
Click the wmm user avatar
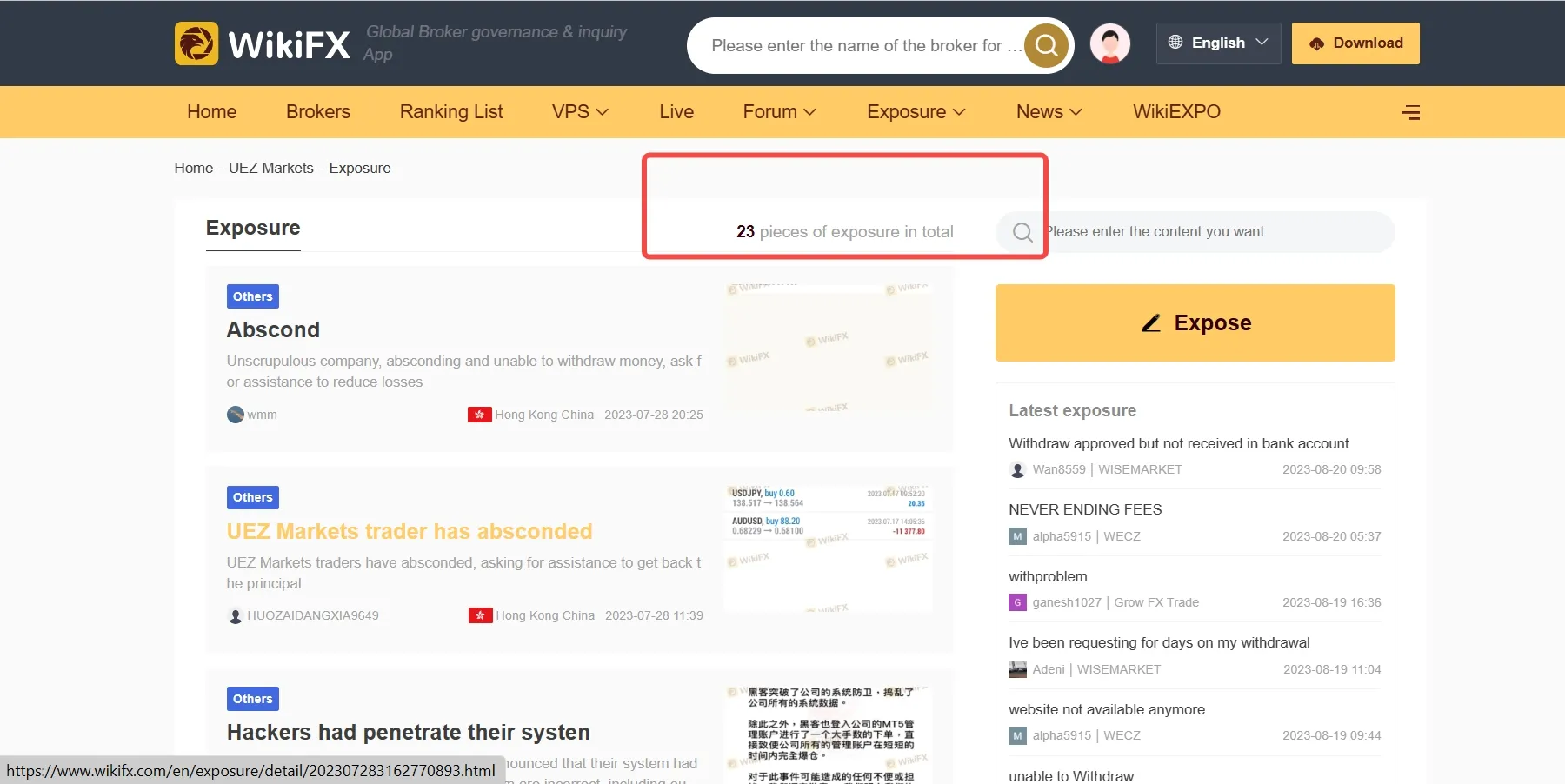pos(235,415)
